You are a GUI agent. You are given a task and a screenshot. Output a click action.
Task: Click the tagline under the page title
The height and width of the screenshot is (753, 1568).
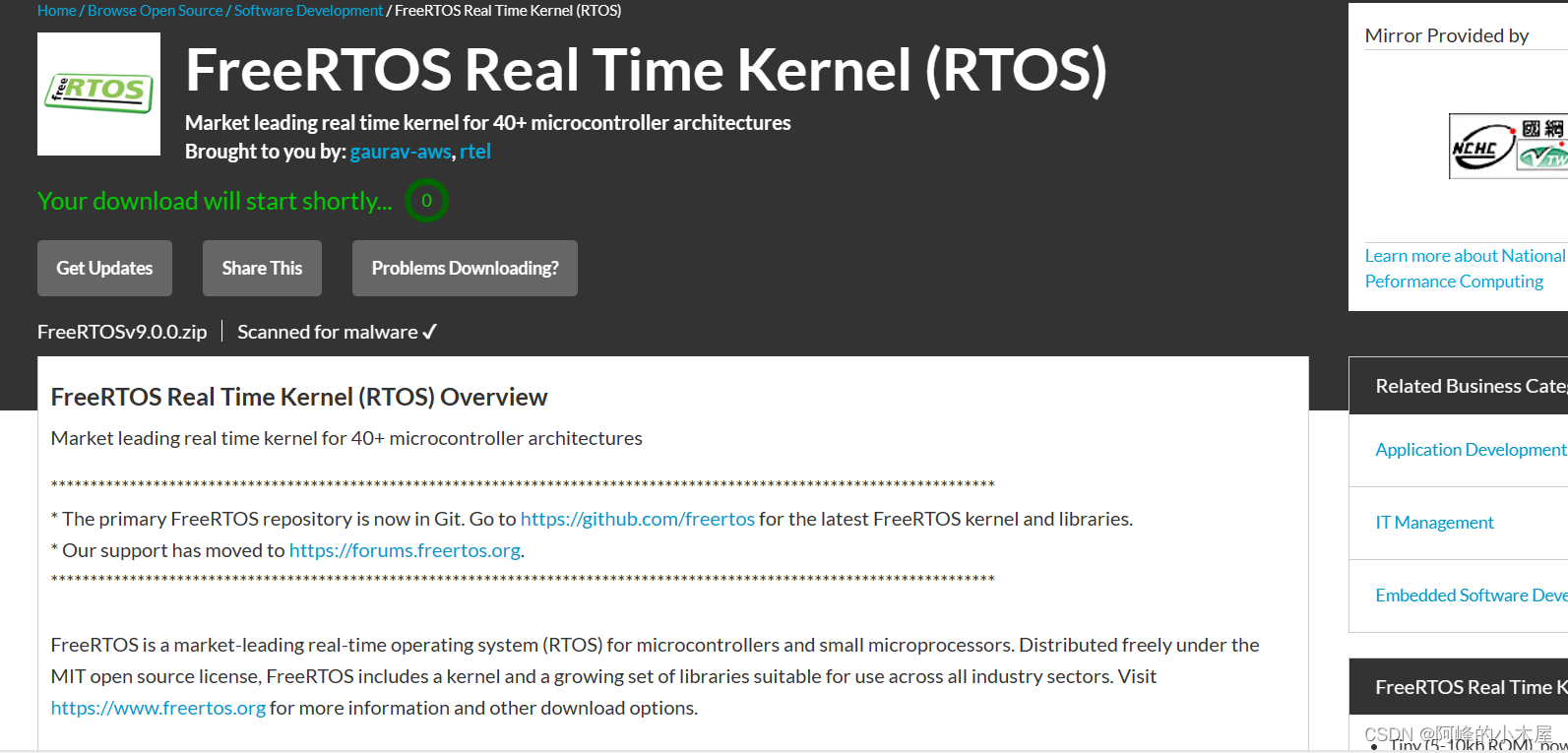coord(488,123)
